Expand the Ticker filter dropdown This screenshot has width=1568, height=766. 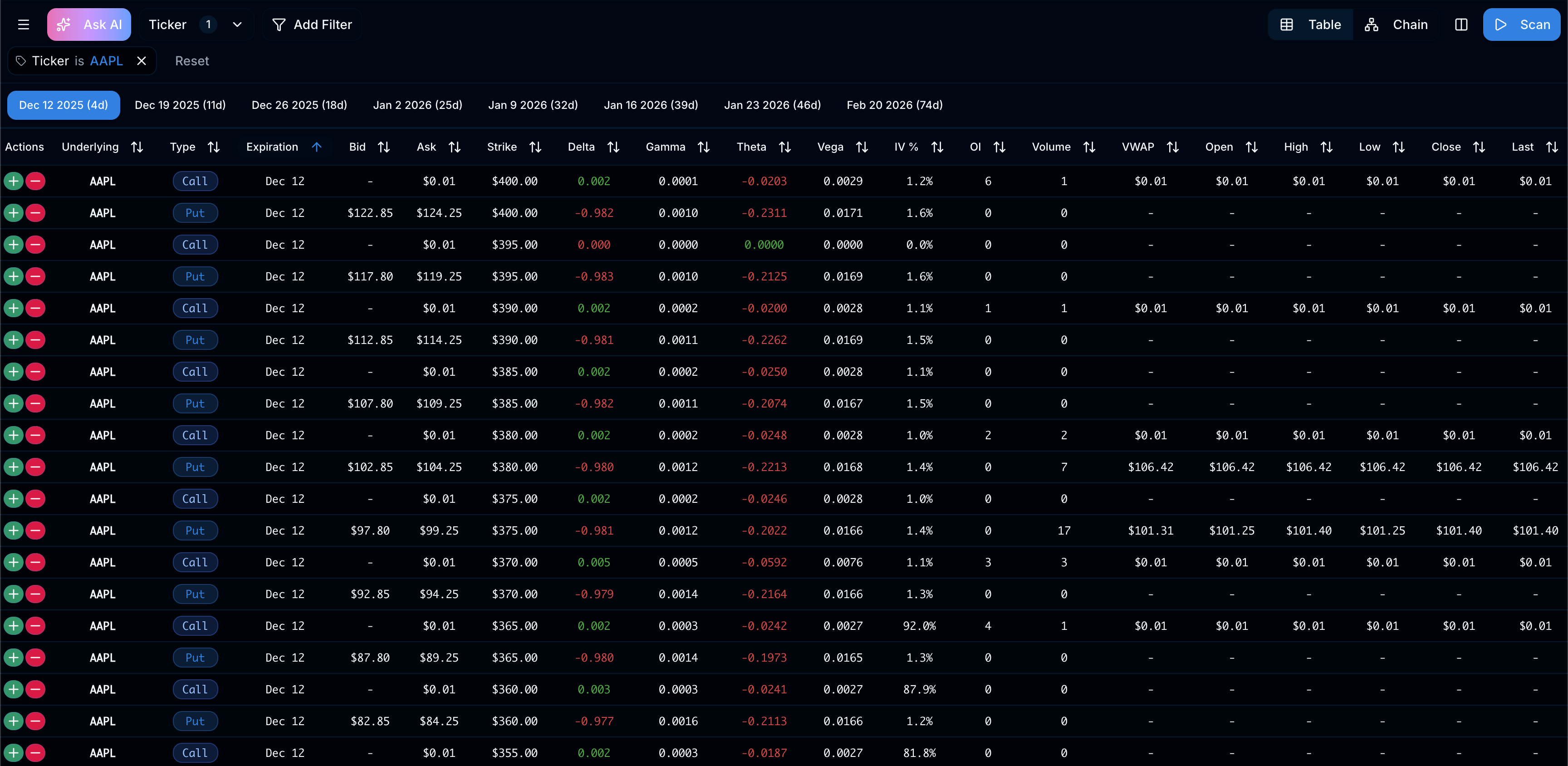point(237,25)
